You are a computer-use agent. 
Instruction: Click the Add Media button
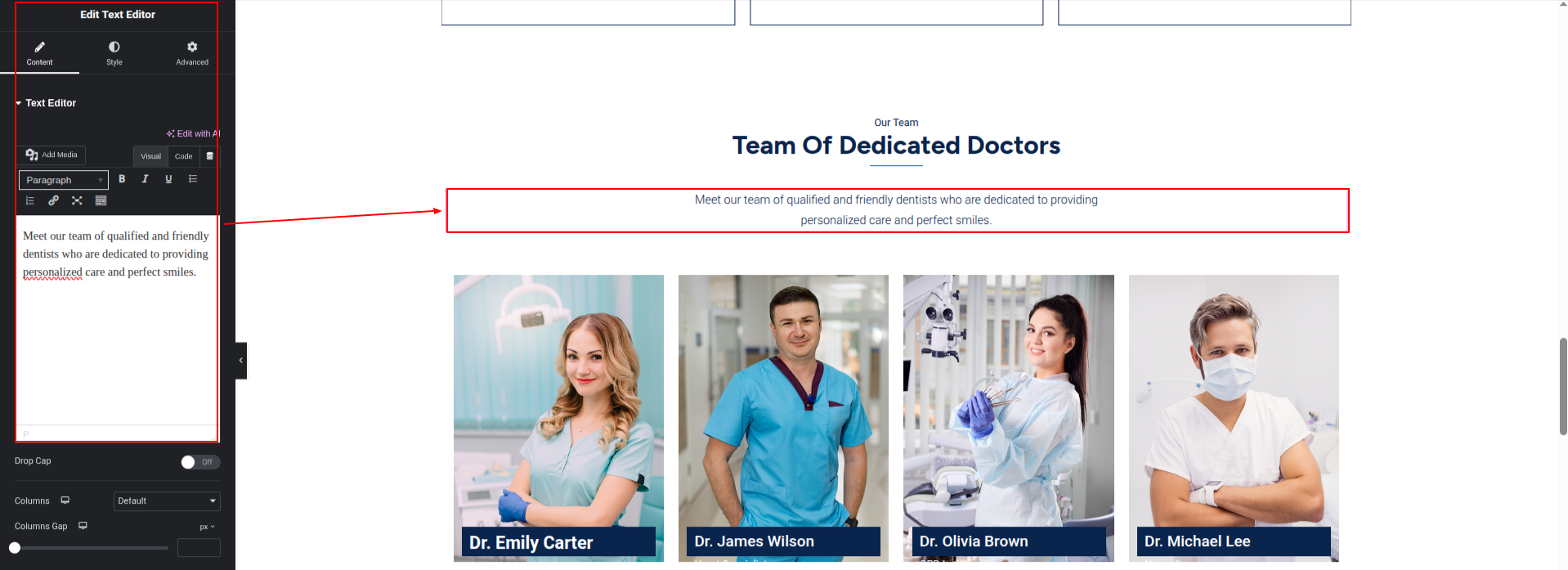tap(52, 155)
